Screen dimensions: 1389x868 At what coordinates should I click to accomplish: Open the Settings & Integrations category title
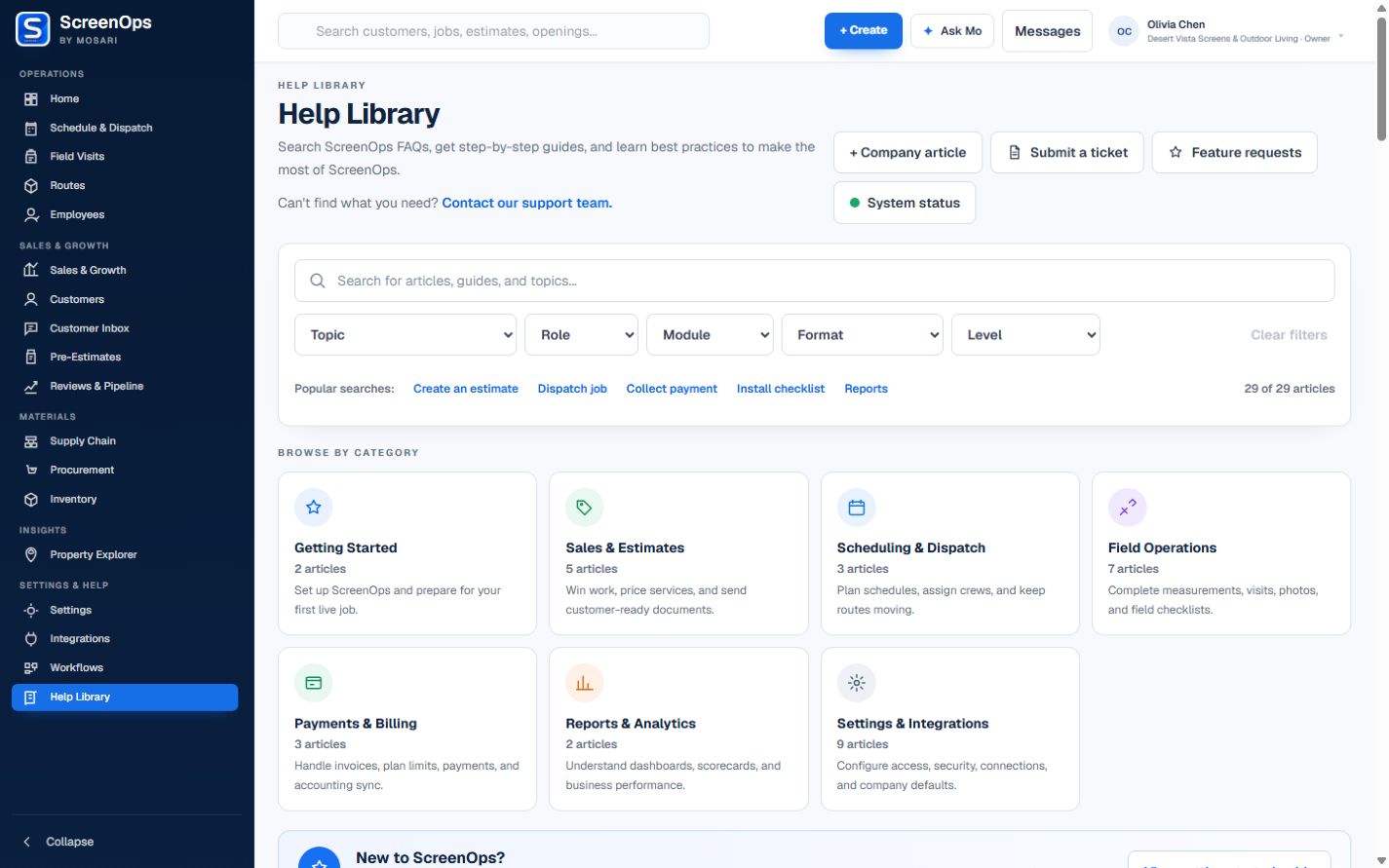pyautogui.click(x=912, y=724)
